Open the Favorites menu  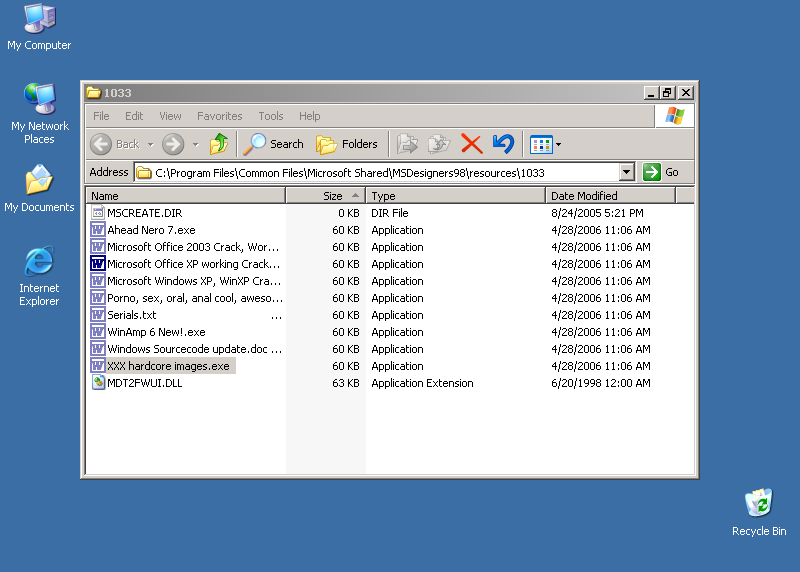[219, 116]
